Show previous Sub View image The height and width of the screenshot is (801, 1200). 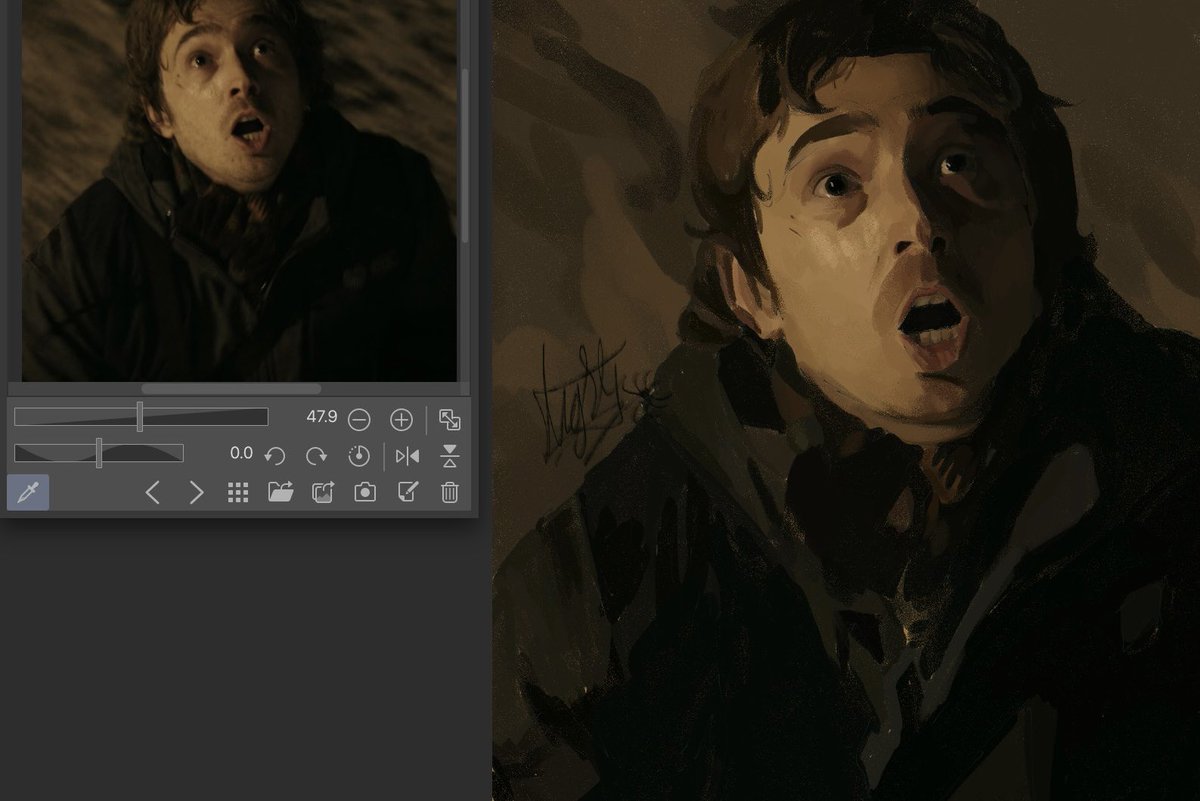point(153,492)
